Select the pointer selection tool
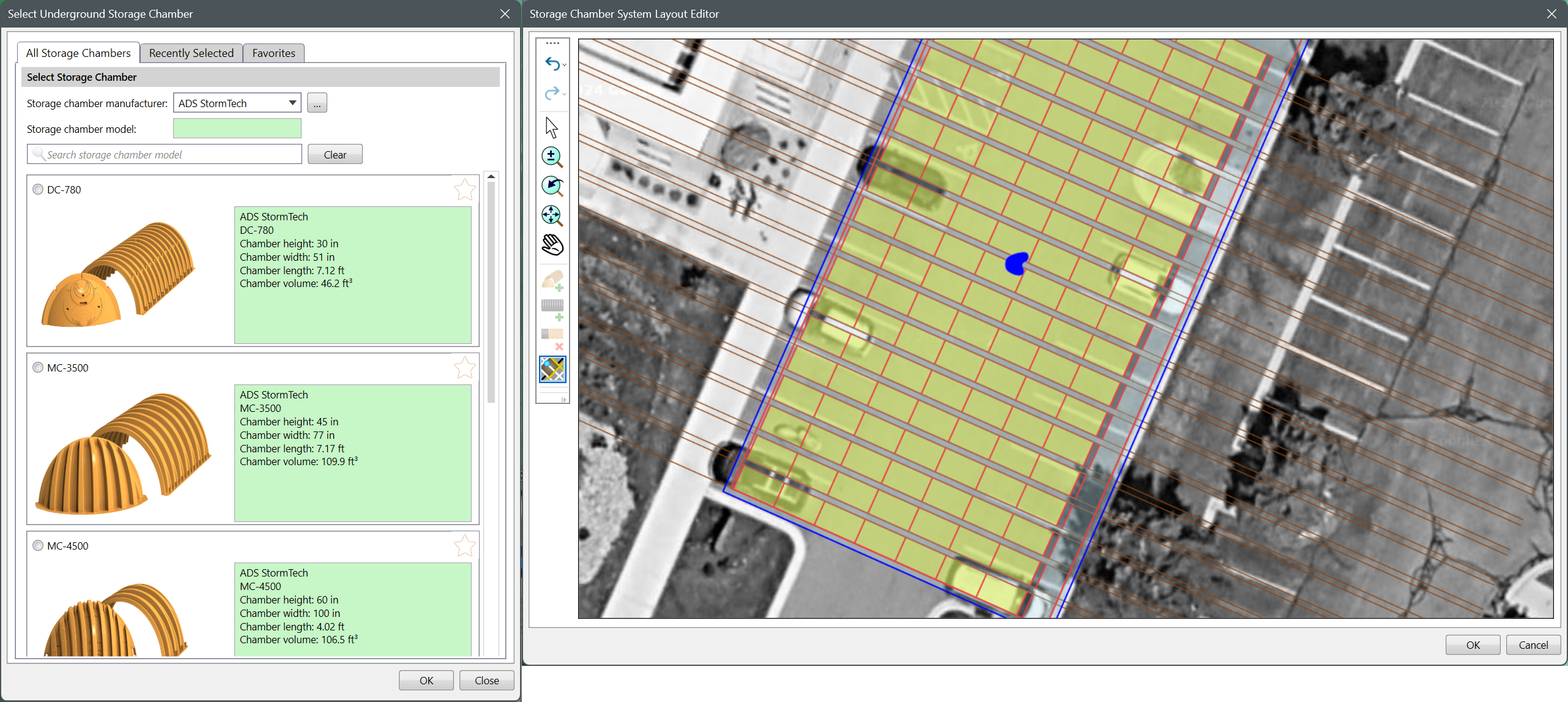 pos(551,127)
